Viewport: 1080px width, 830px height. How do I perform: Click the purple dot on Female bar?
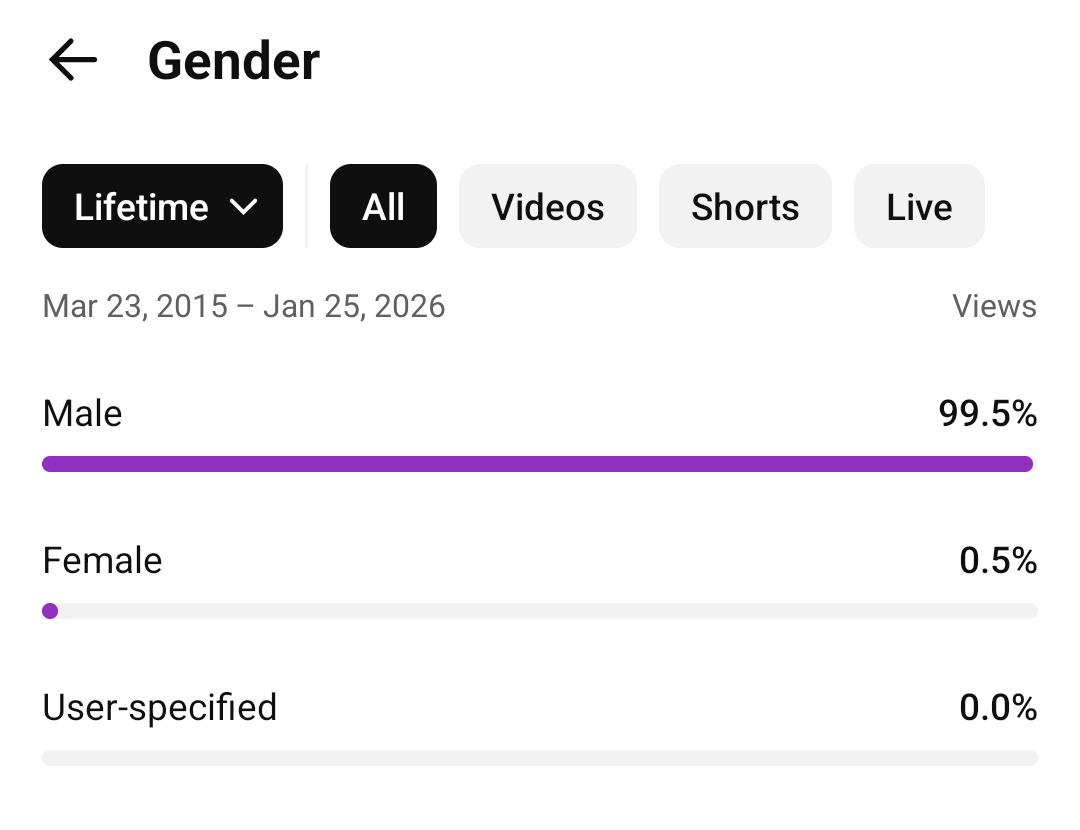(50, 611)
